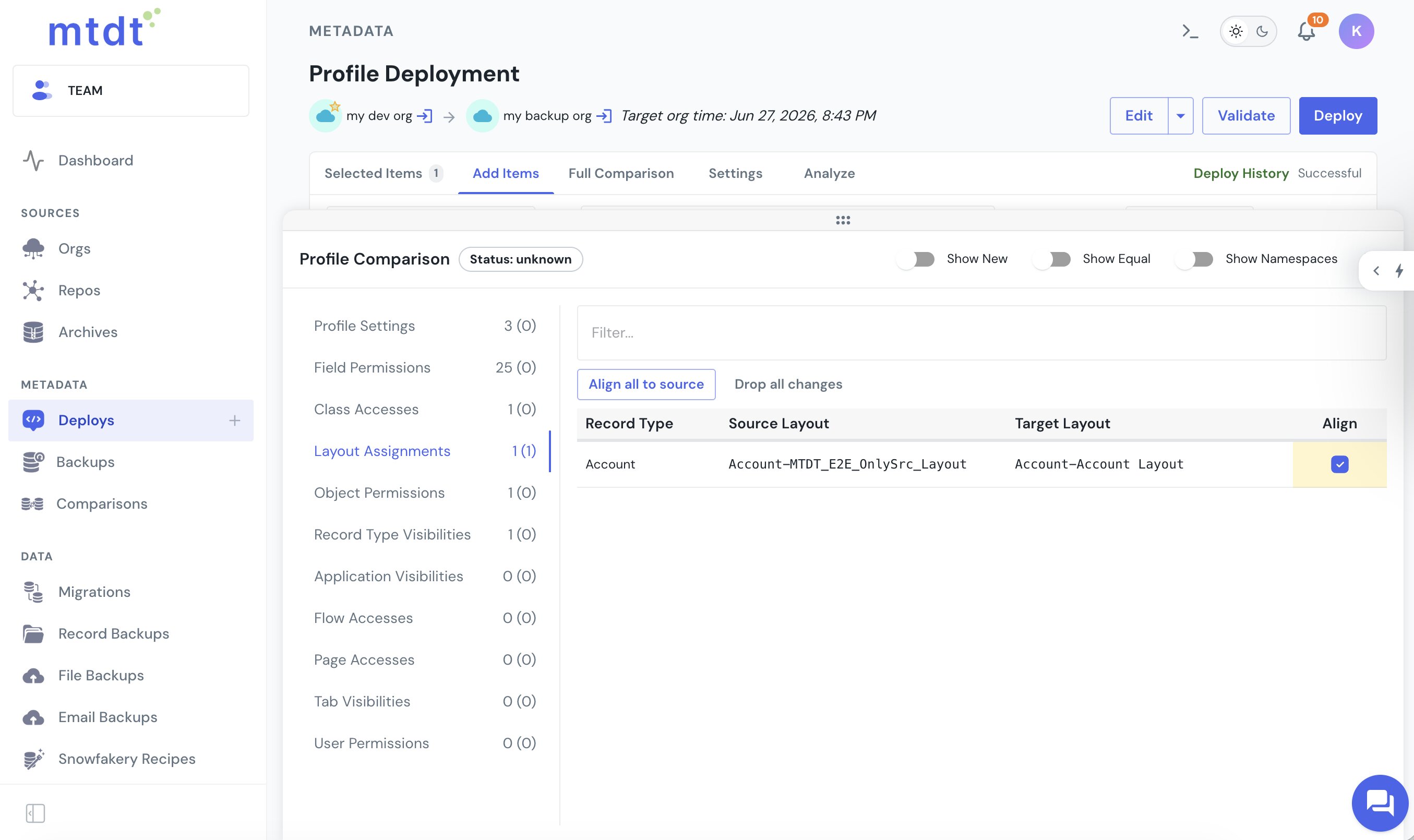Viewport: 1414px width, 840px height.
Task: Open Selected Items tab
Action: pyautogui.click(x=384, y=173)
